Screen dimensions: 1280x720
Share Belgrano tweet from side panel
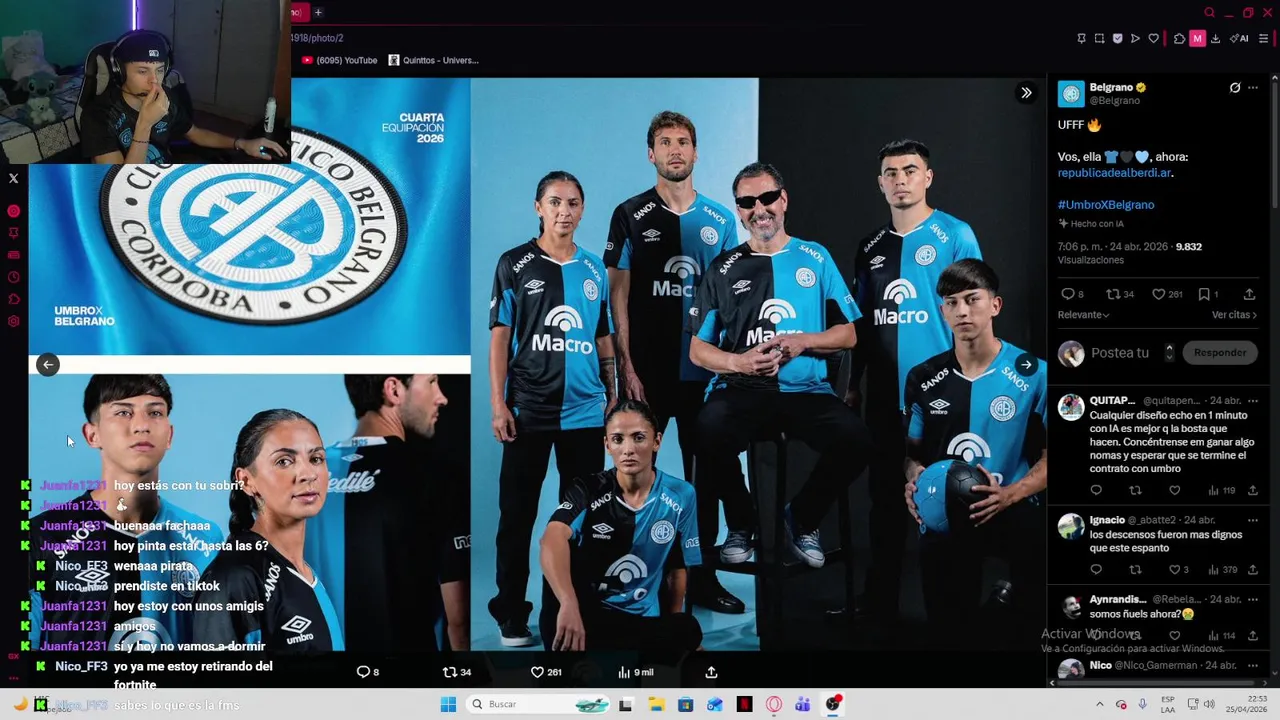pyautogui.click(x=1249, y=294)
